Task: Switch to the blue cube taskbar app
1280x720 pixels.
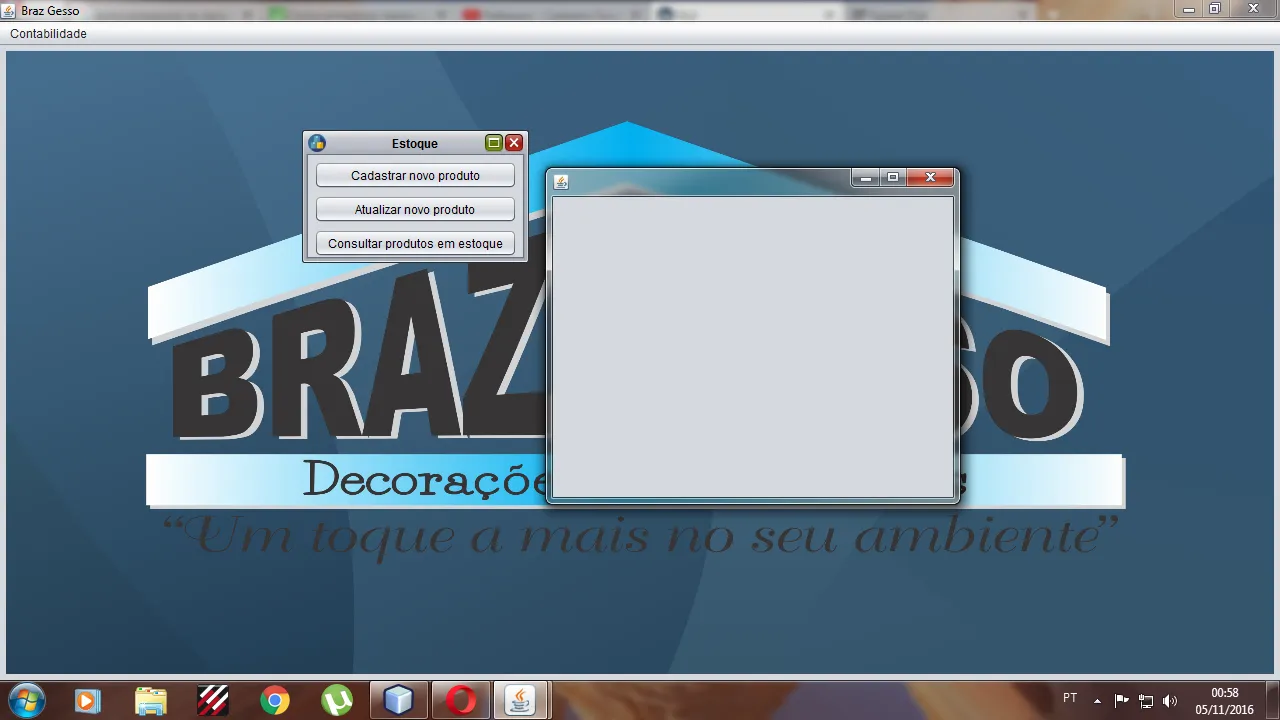Action: pyautogui.click(x=399, y=701)
